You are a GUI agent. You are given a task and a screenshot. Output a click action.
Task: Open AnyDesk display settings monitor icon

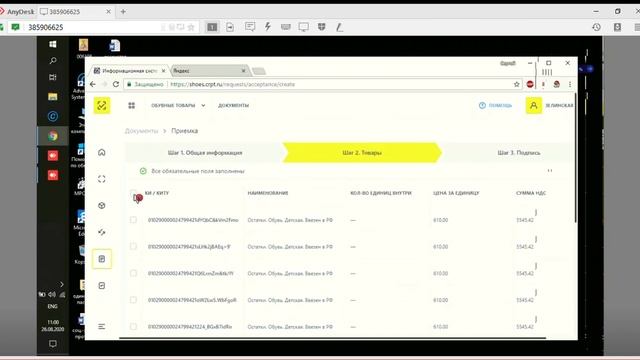click(304, 27)
